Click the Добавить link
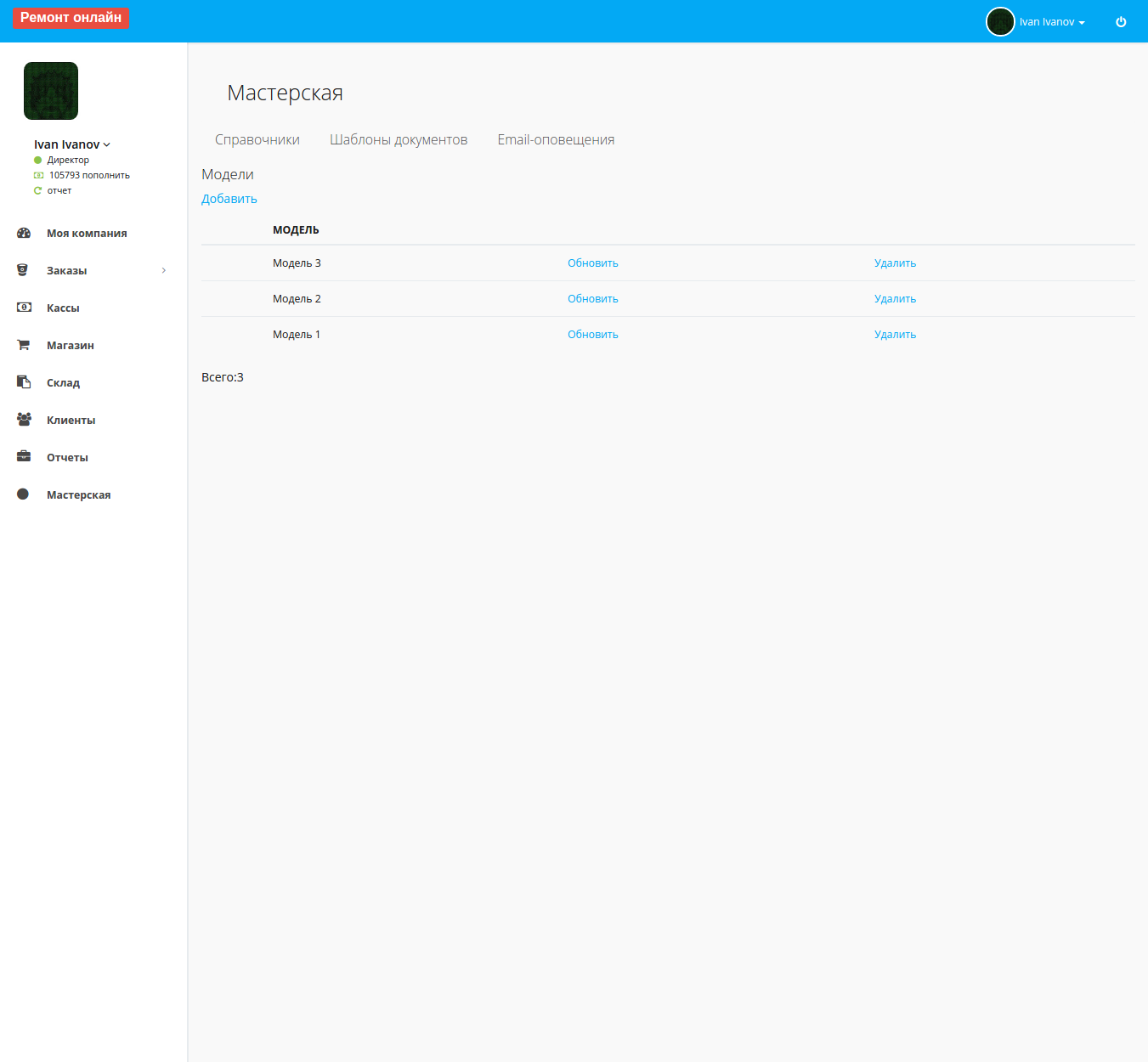The image size is (1148, 1062). (x=229, y=199)
